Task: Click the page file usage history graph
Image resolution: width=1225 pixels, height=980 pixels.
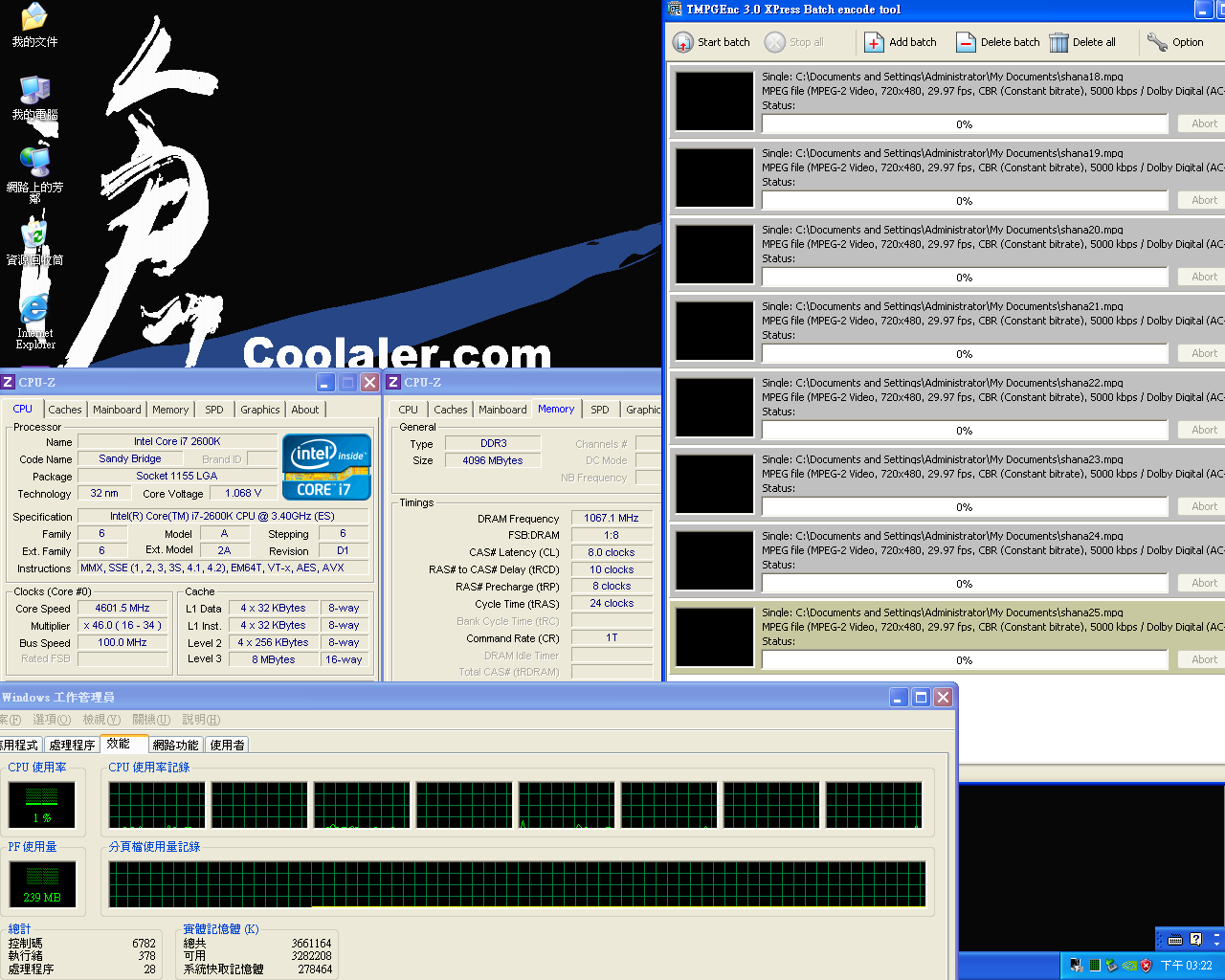Action: pos(517,883)
